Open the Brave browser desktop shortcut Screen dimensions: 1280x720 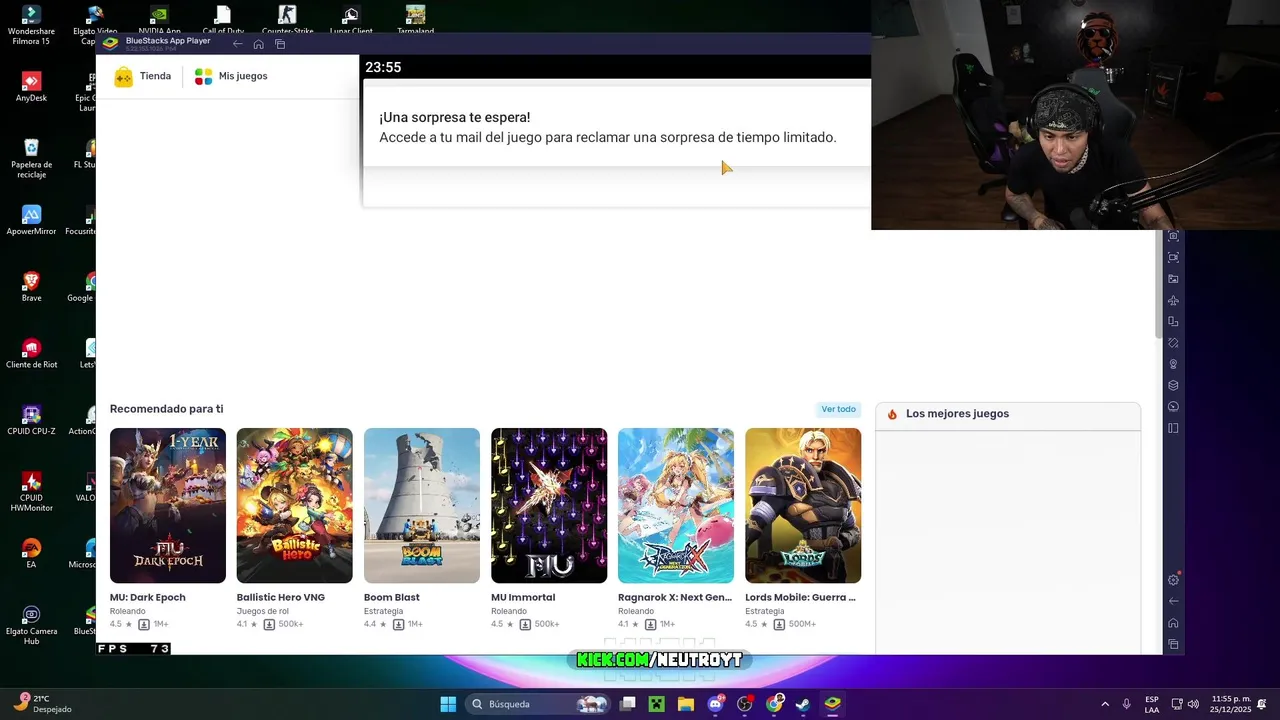tap(31, 287)
